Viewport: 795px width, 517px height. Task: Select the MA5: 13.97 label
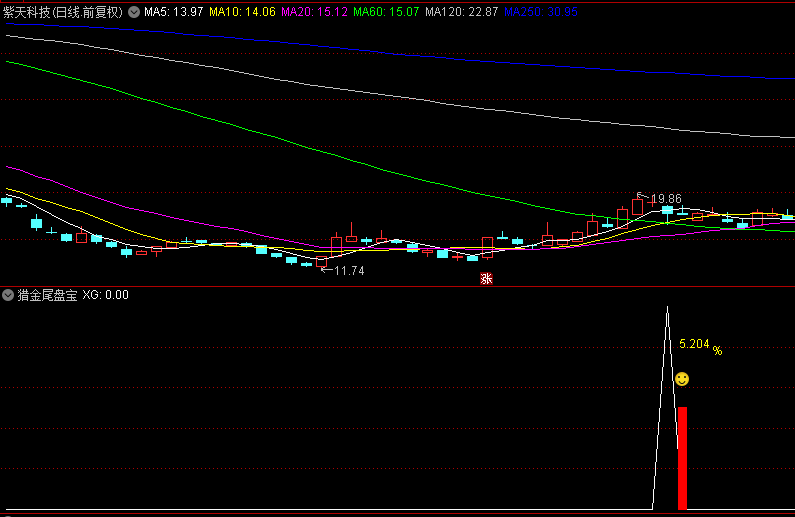(173, 12)
